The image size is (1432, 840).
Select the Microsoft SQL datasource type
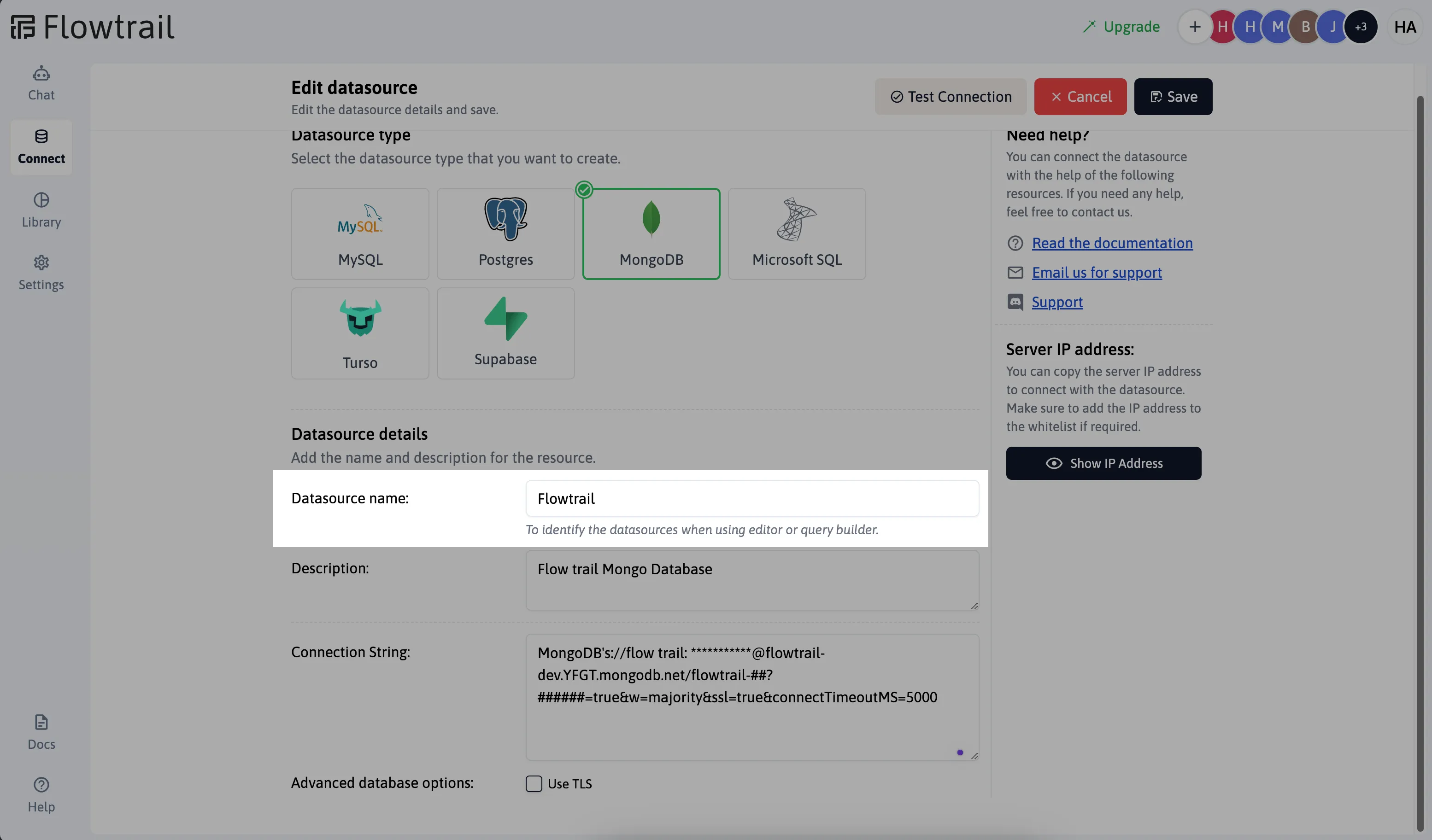point(797,234)
